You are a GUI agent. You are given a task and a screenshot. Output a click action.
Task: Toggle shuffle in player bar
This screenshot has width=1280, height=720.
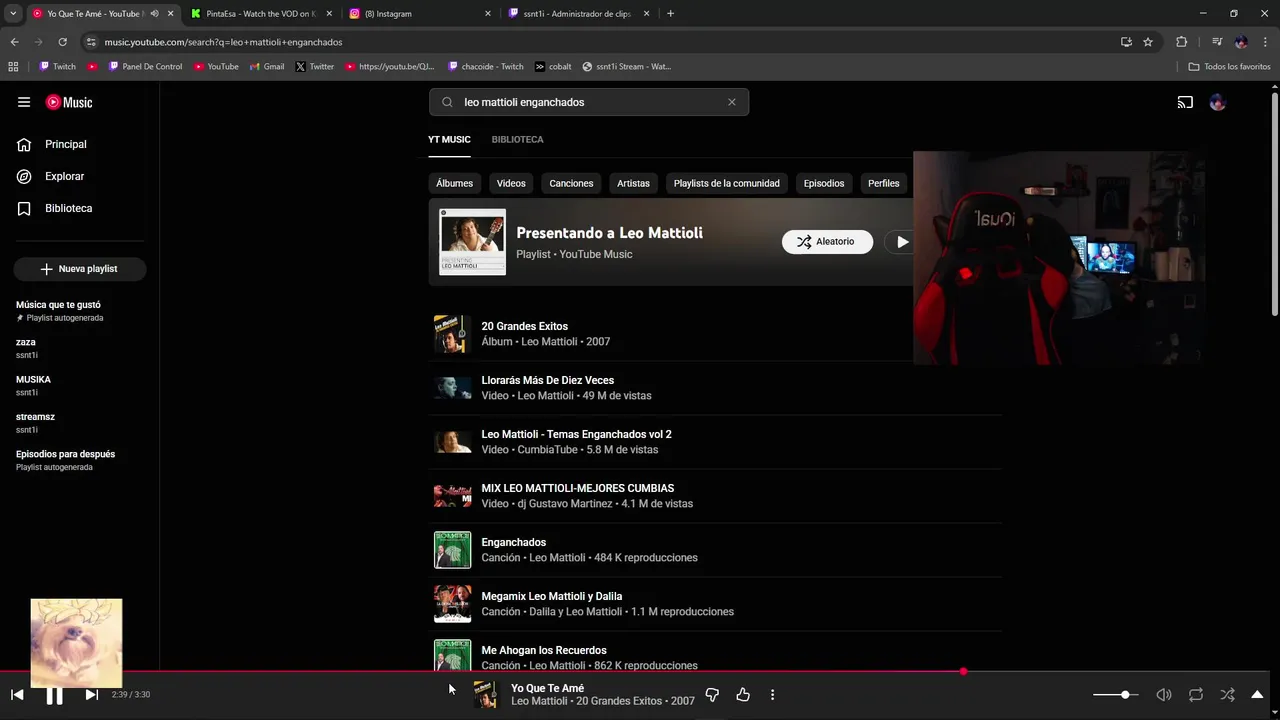[1227, 695]
